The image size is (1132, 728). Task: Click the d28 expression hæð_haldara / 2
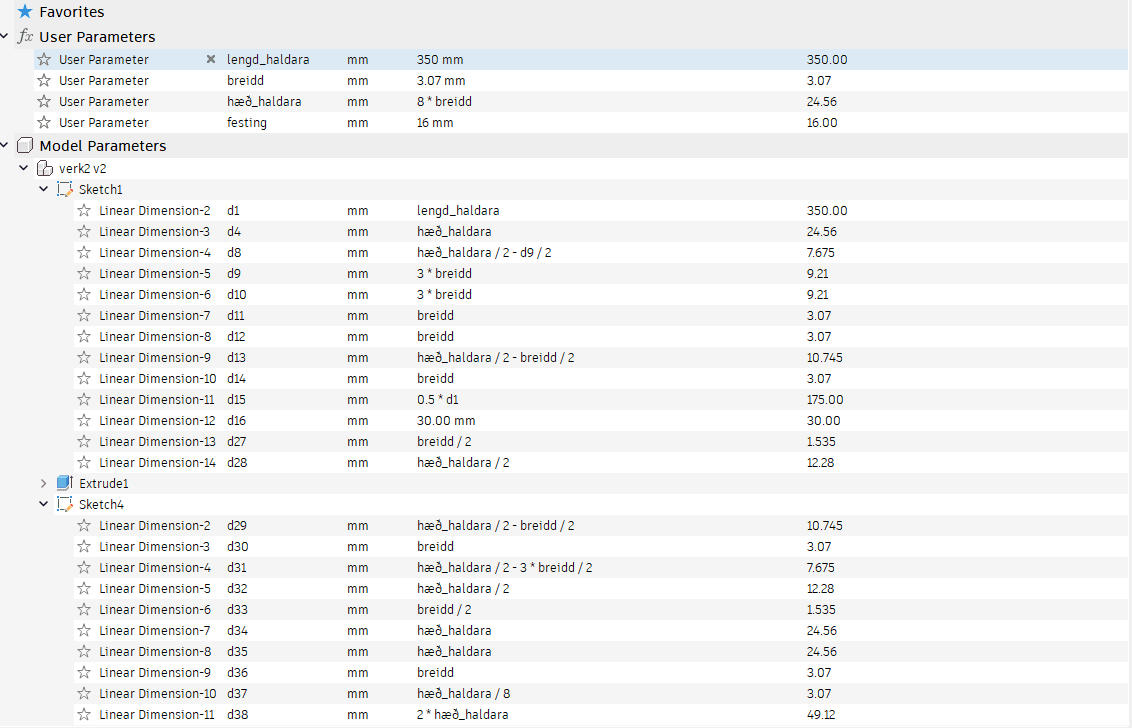[463, 462]
